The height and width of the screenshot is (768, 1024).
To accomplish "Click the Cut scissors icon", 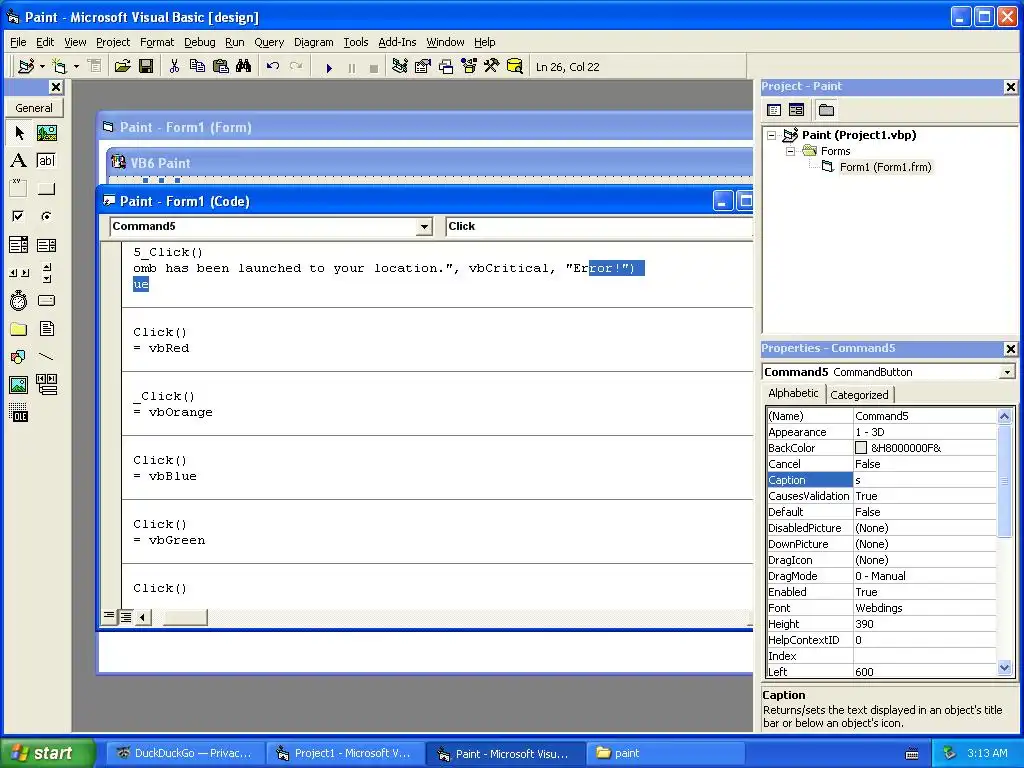I will (174, 67).
